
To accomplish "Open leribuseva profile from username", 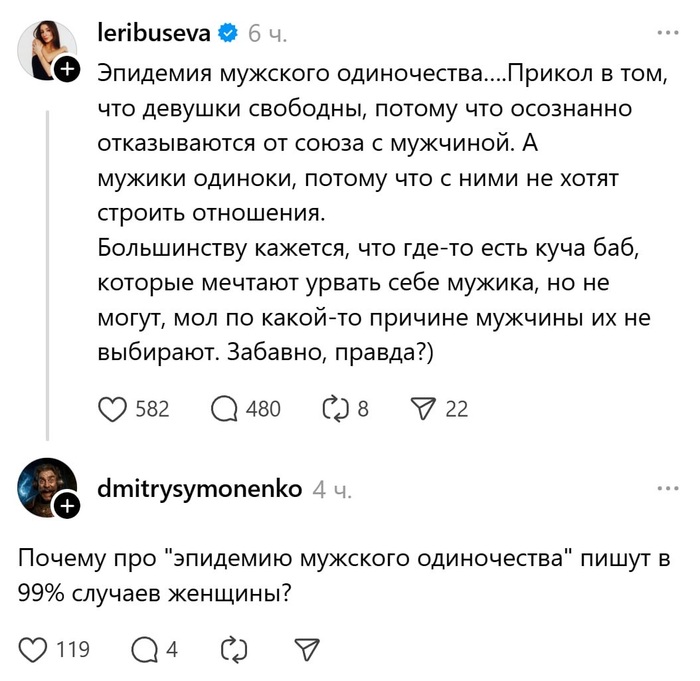I will click(x=154, y=33).
